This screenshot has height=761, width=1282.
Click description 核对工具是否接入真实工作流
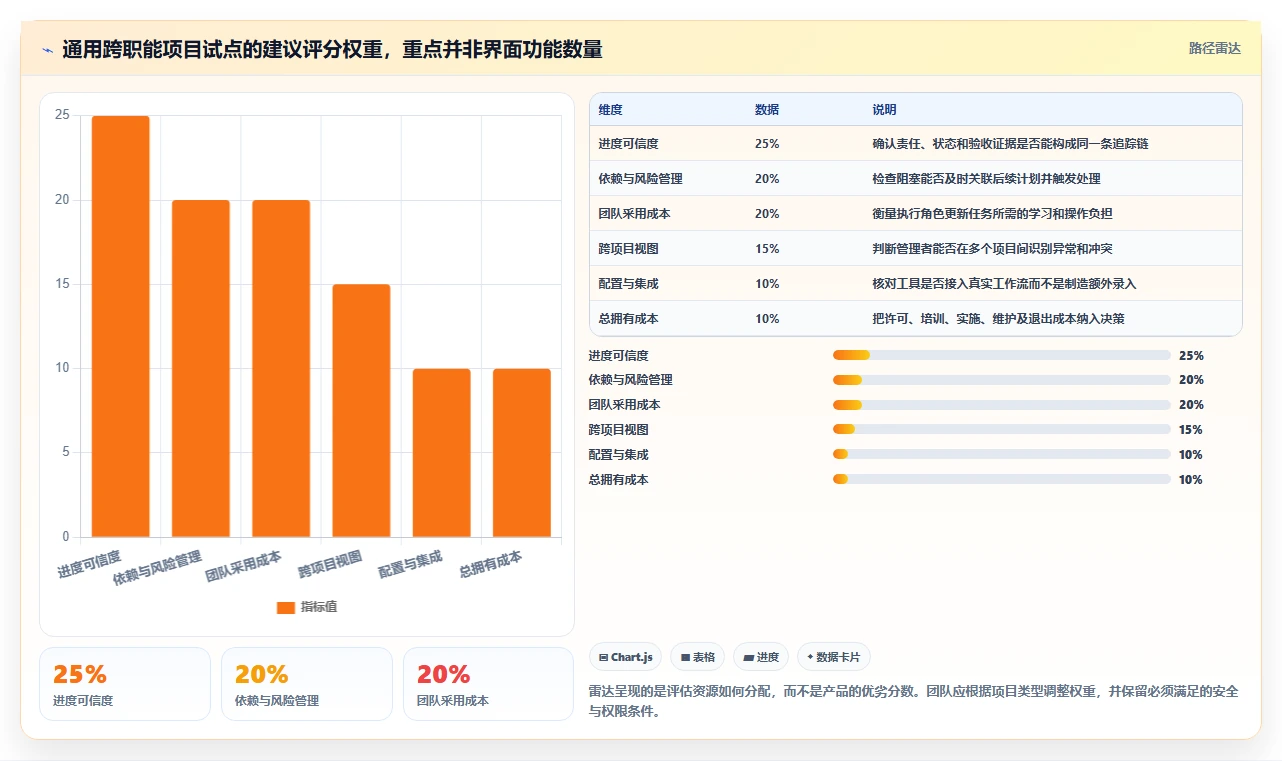tap(1004, 284)
